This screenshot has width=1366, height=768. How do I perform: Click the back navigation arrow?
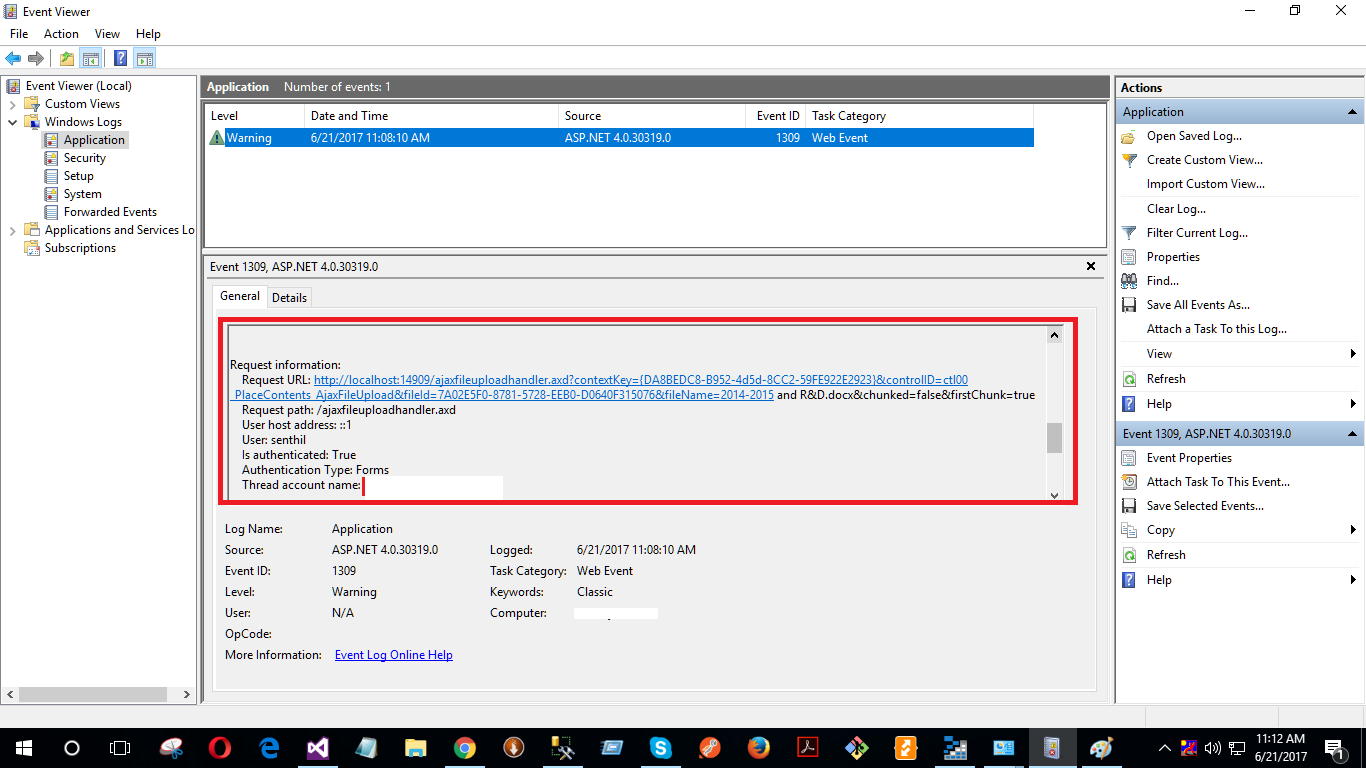click(x=12, y=57)
